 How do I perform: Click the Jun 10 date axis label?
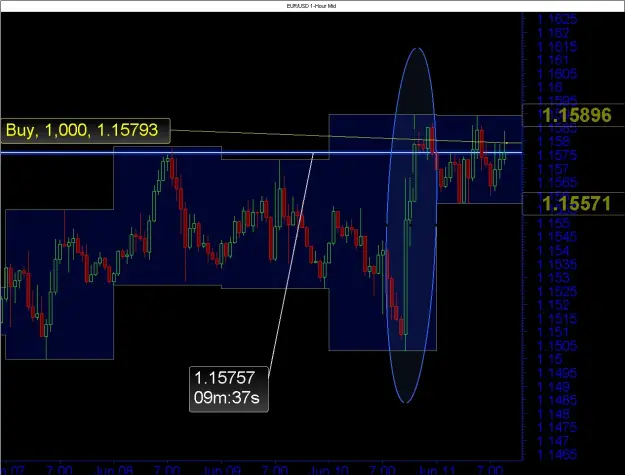tap(329, 470)
